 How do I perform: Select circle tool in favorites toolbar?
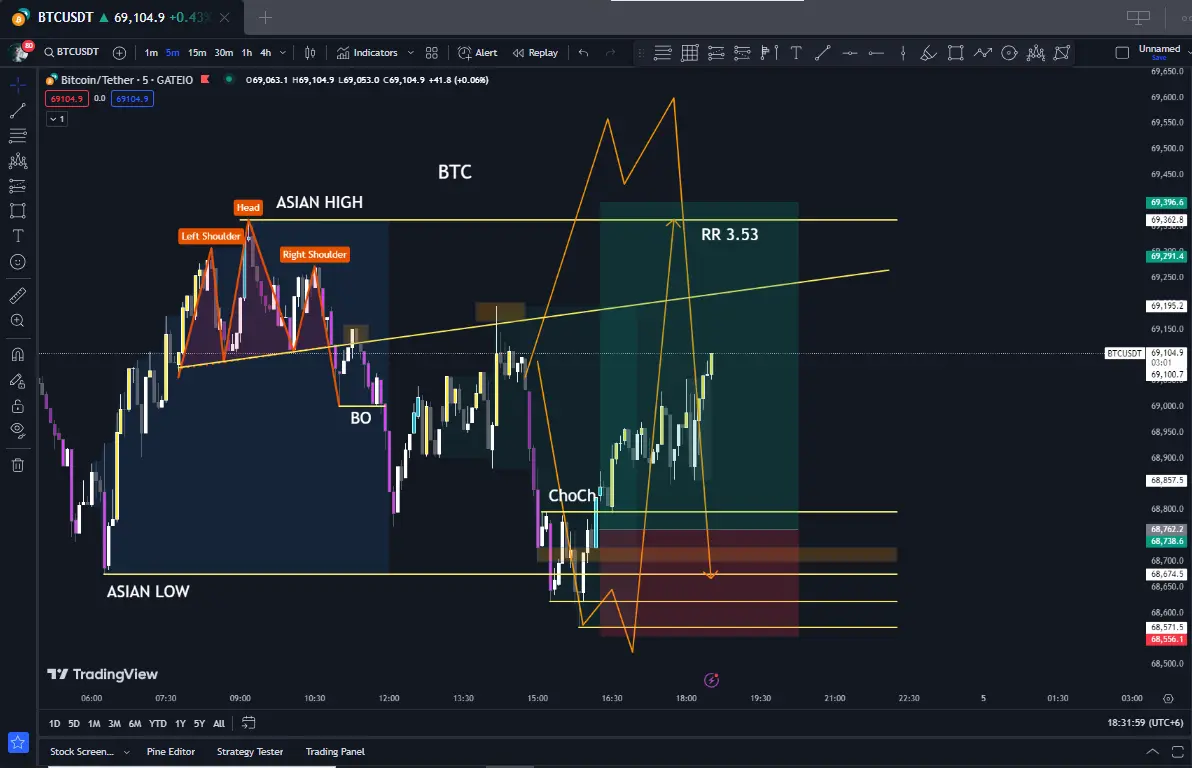[1009, 52]
